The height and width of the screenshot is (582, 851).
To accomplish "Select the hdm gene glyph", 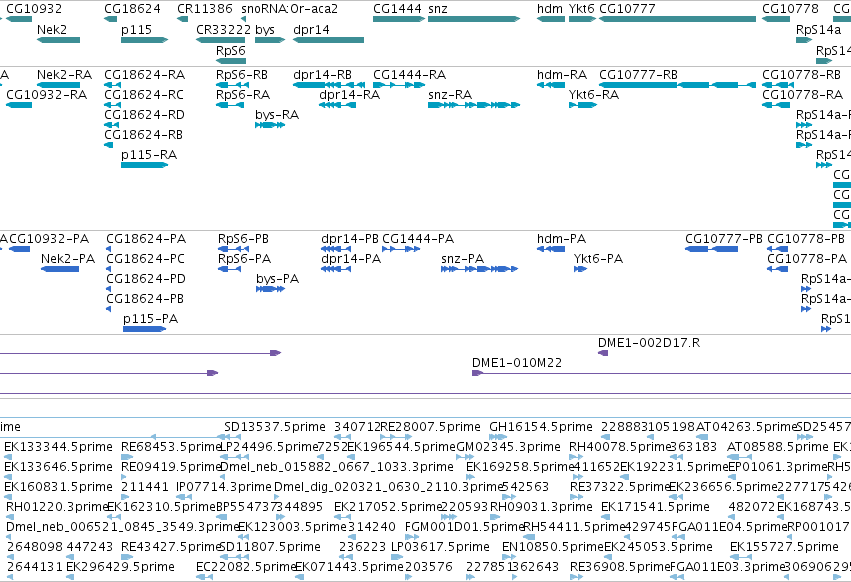I will (551, 19).
